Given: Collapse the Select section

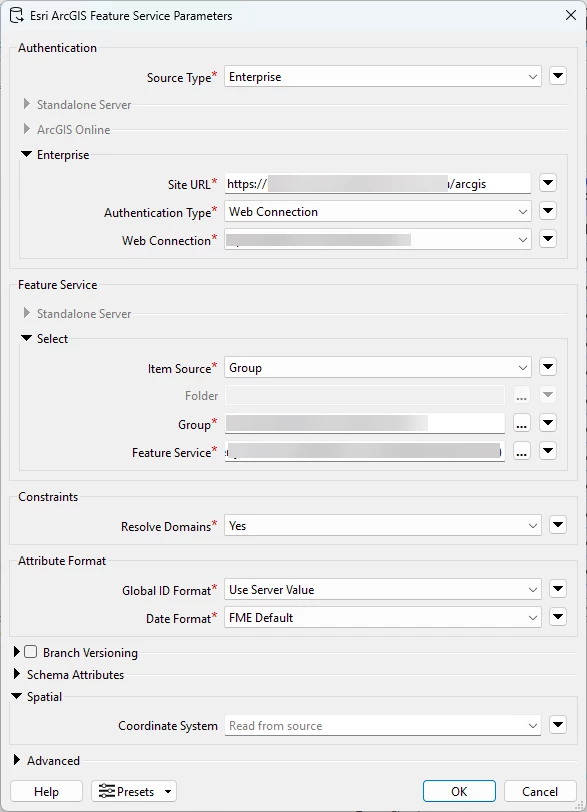Looking at the screenshot, I should click(26, 338).
